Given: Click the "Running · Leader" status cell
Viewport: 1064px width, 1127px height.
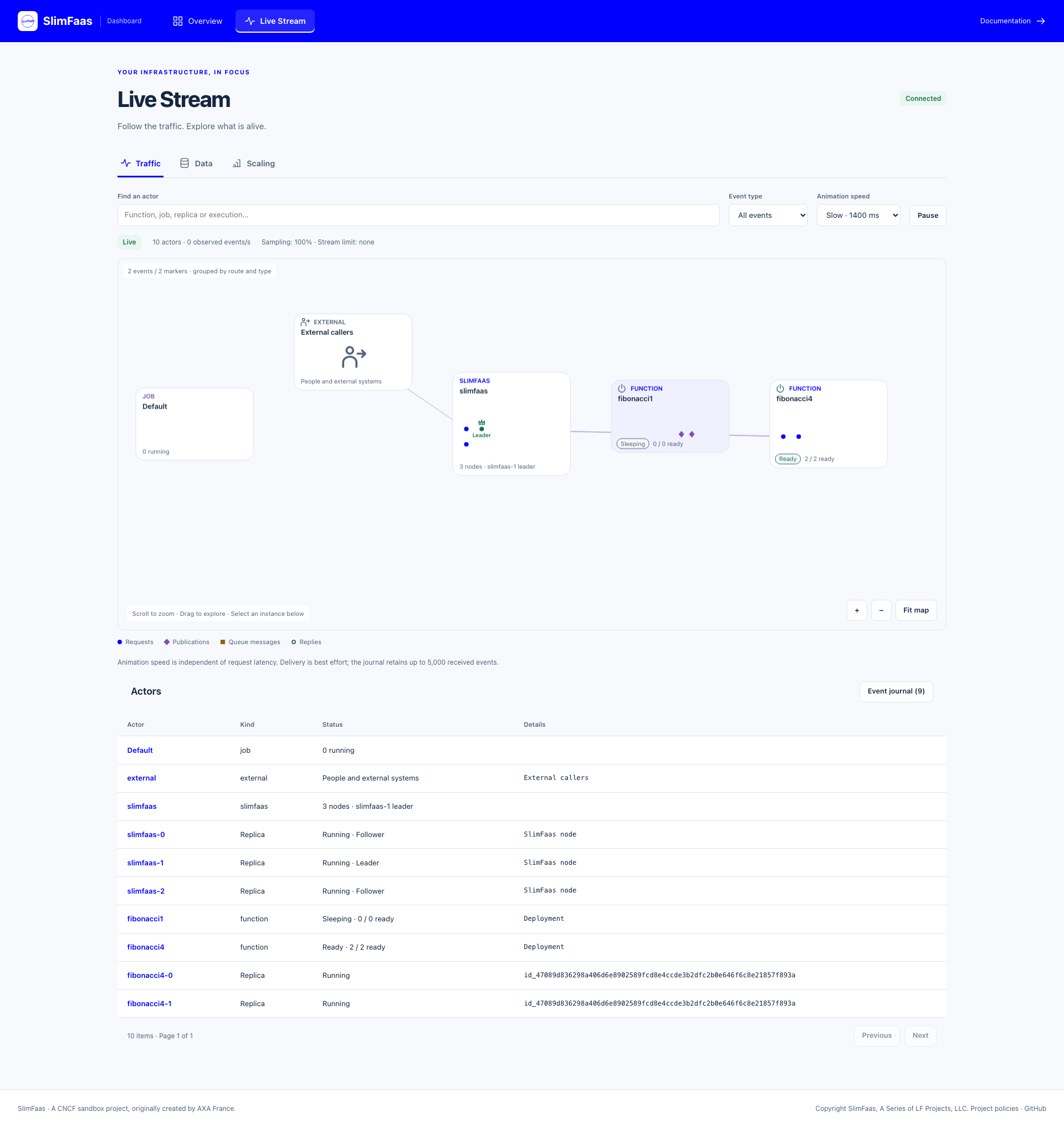Looking at the screenshot, I should [350, 863].
